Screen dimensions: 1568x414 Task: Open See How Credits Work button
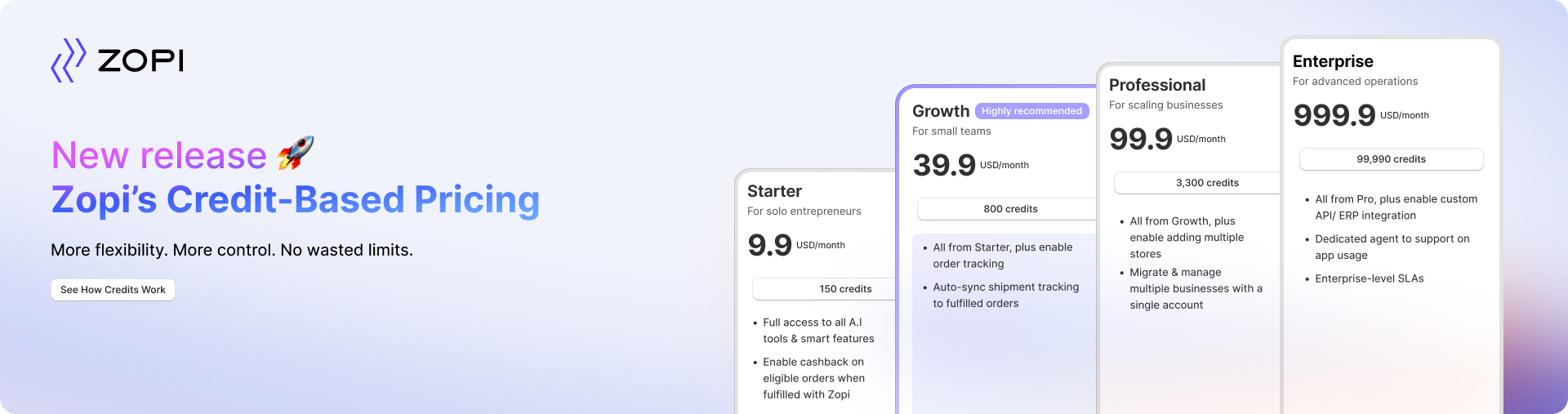click(x=113, y=290)
